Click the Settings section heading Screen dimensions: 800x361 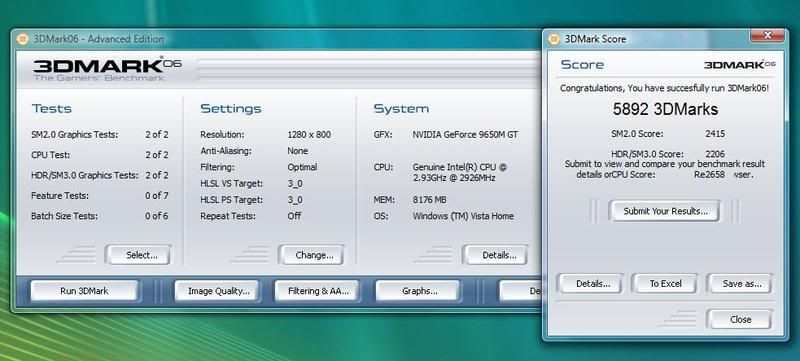(231, 109)
